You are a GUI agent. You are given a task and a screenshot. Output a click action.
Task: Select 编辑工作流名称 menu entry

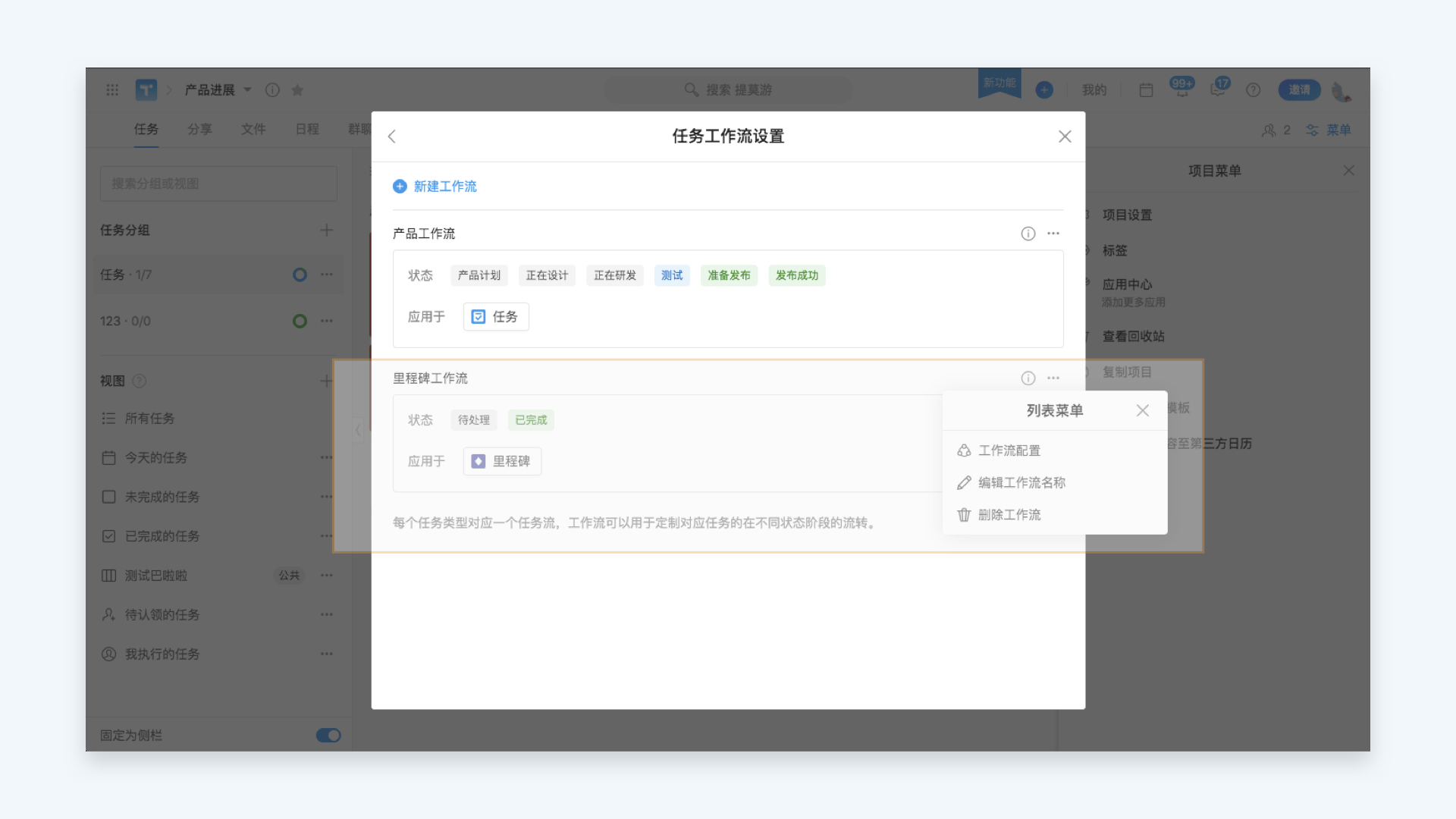(1054, 482)
